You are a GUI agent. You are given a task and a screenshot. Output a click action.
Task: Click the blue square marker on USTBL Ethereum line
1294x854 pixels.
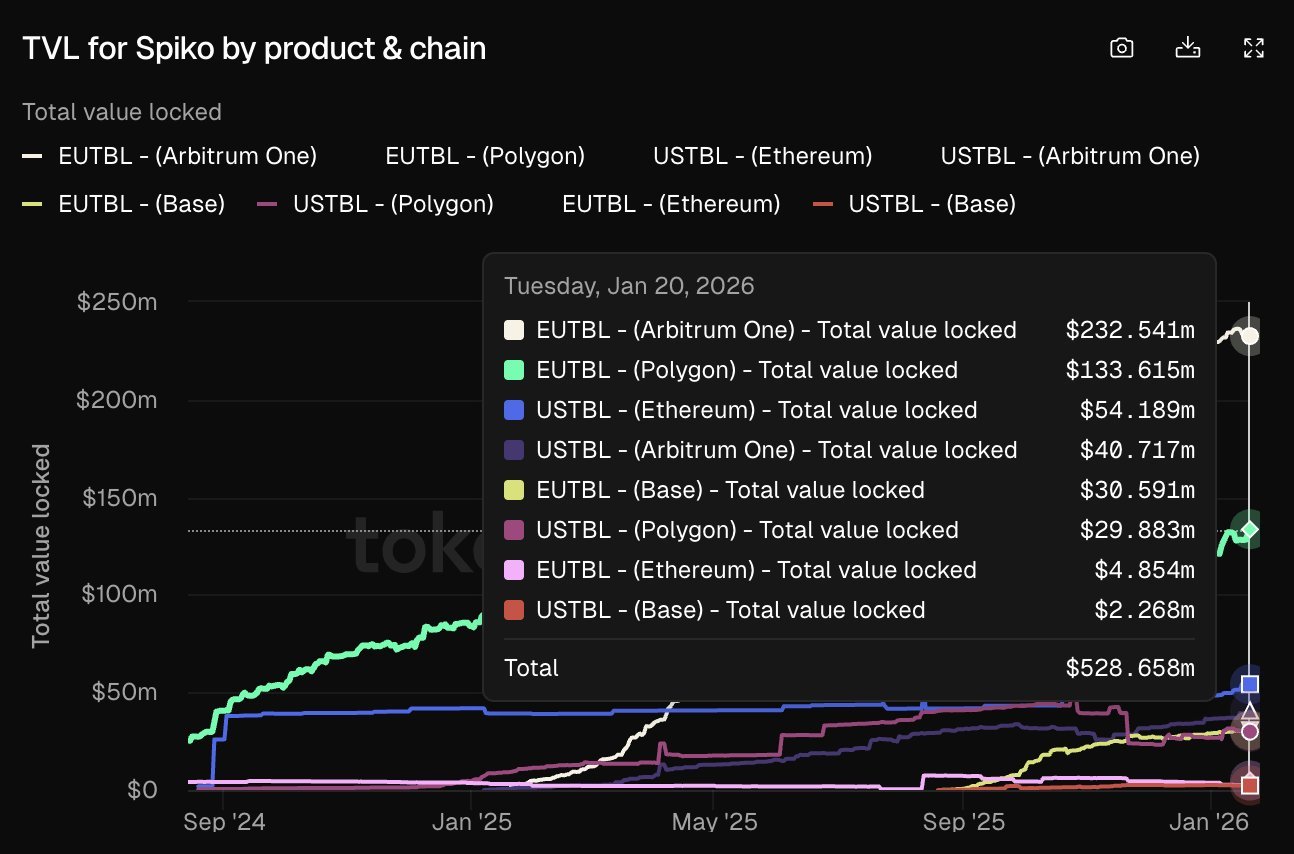(x=1249, y=684)
